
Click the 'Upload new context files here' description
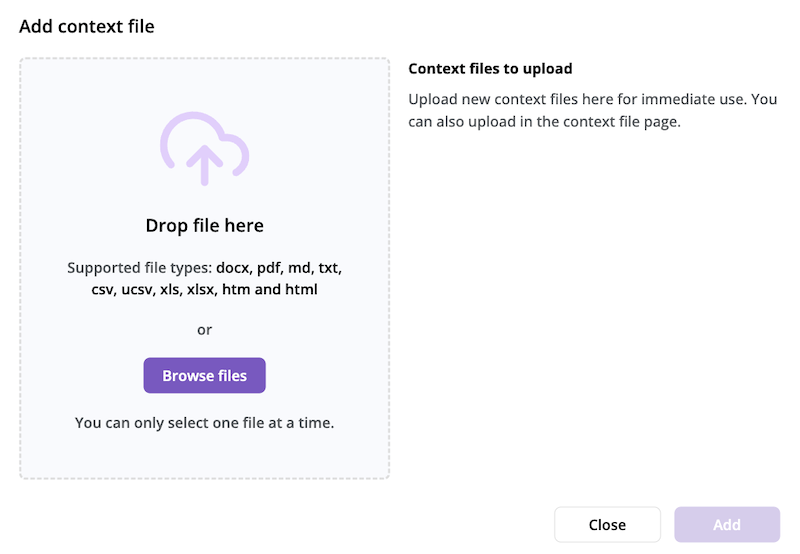point(592,110)
